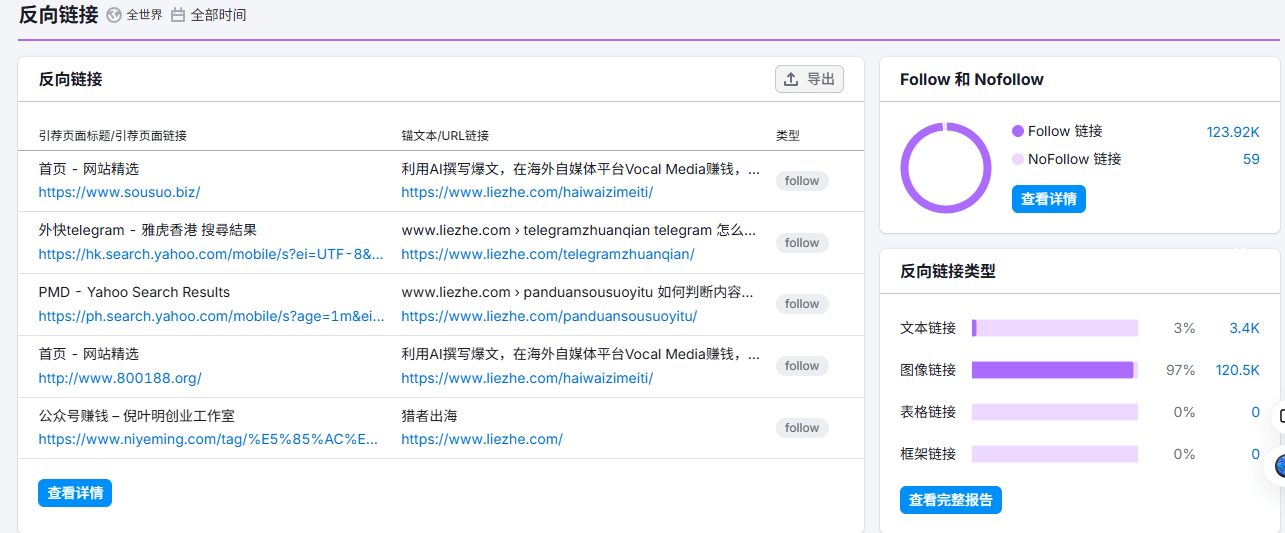This screenshot has width=1285, height=533.
Task: Click the 锚文本/URL链接 column header
Action: click(x=445, y=135)
